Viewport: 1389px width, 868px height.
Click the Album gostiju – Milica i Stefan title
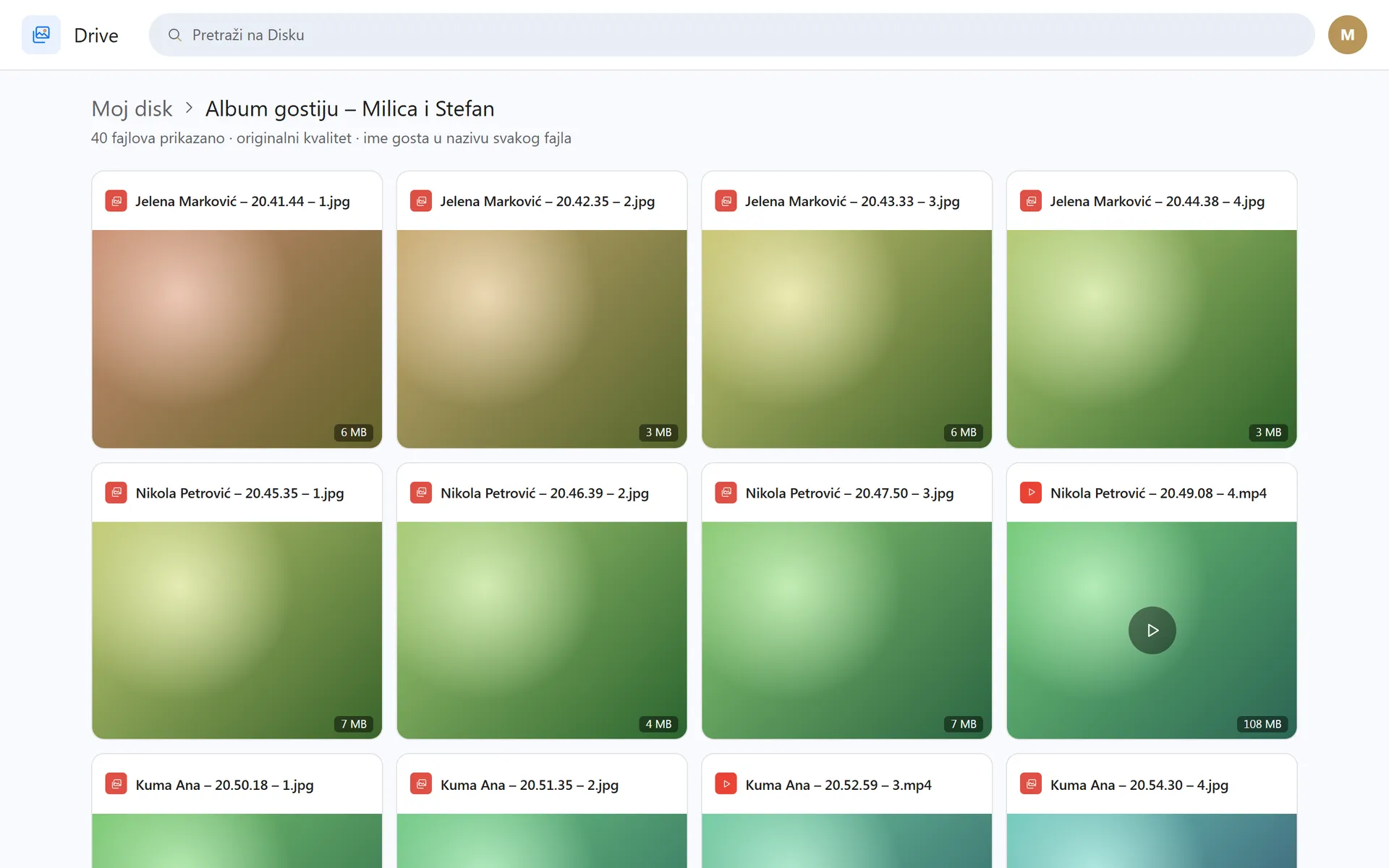pos(350,109)
